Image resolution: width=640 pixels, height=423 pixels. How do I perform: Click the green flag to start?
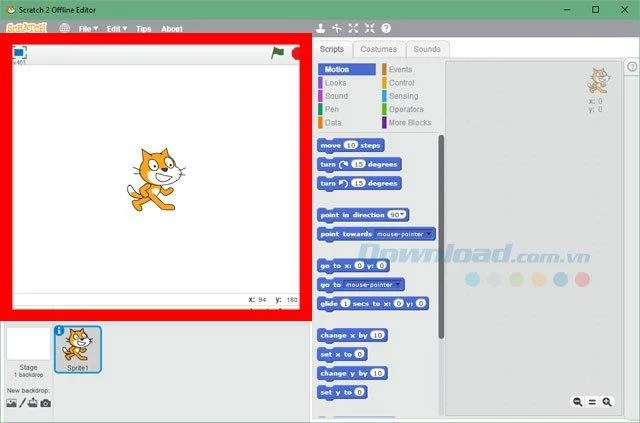coord(278,53)
